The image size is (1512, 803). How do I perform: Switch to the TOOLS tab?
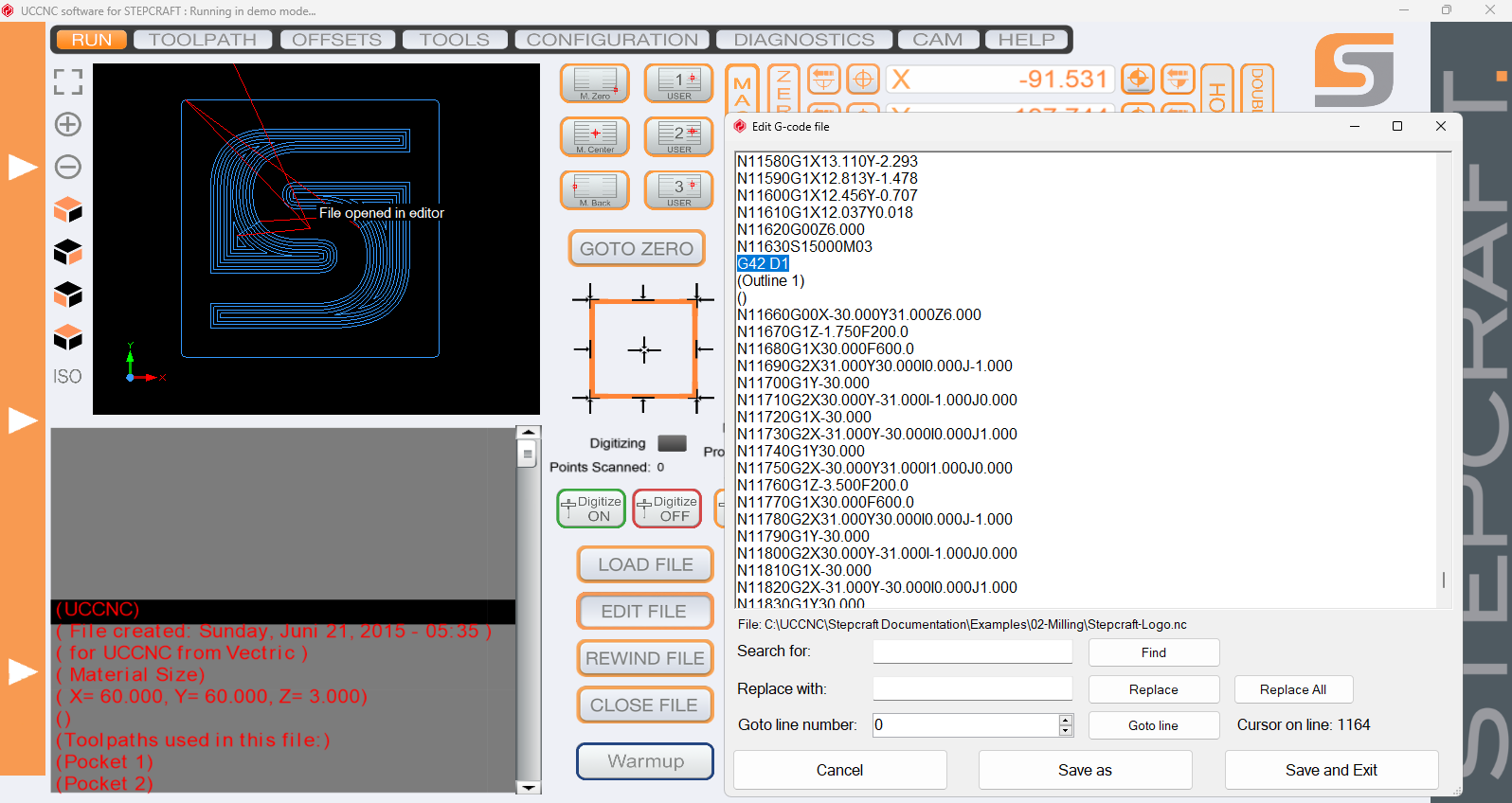455,40
